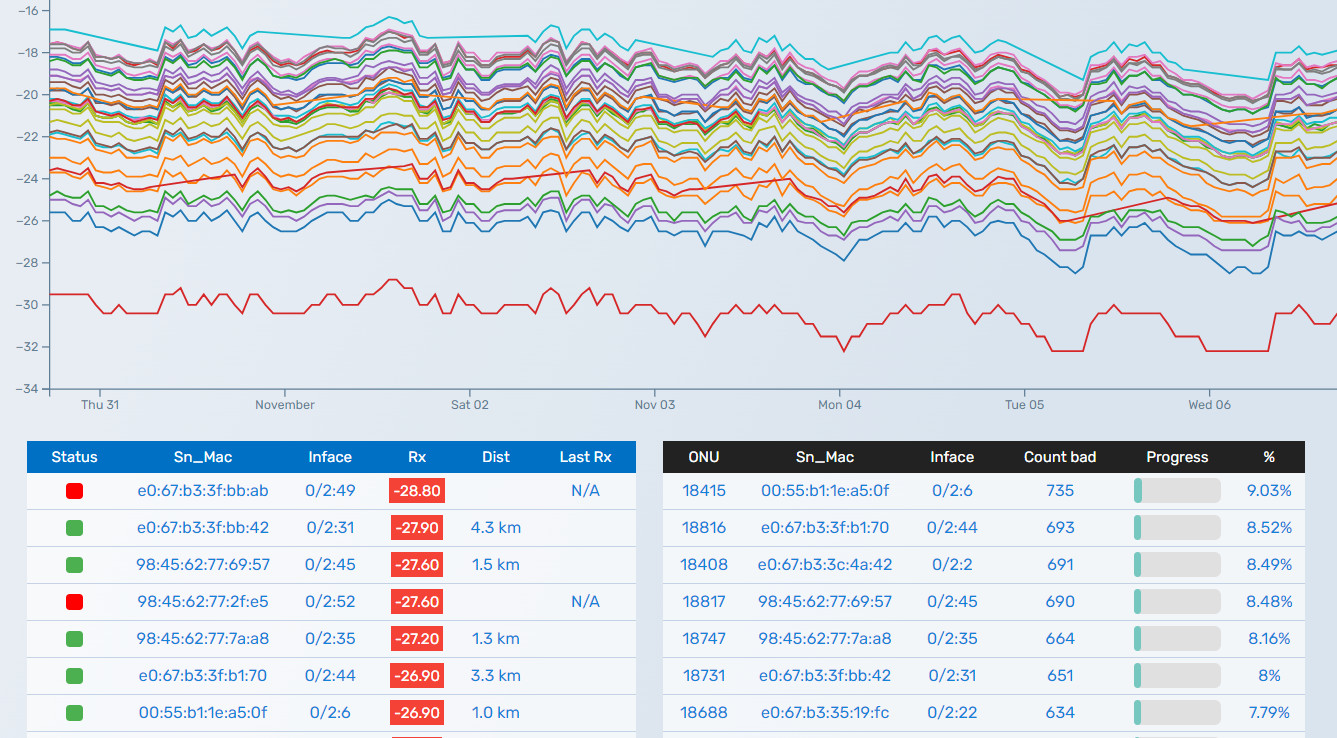The width and height of the screenshot is (1337, 738).
Task: Click count bad value 693
Action: pyautogui.click(x=1060, y=528)
